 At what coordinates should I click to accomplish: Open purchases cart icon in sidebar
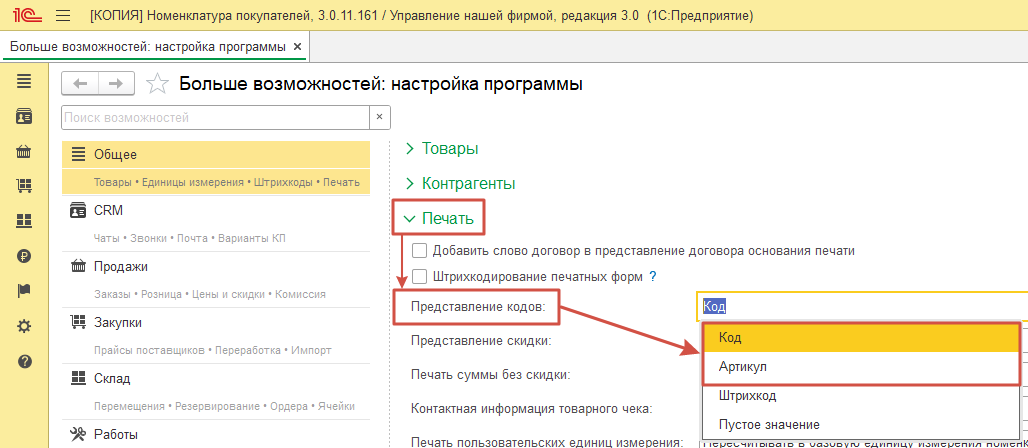(24, 186)
